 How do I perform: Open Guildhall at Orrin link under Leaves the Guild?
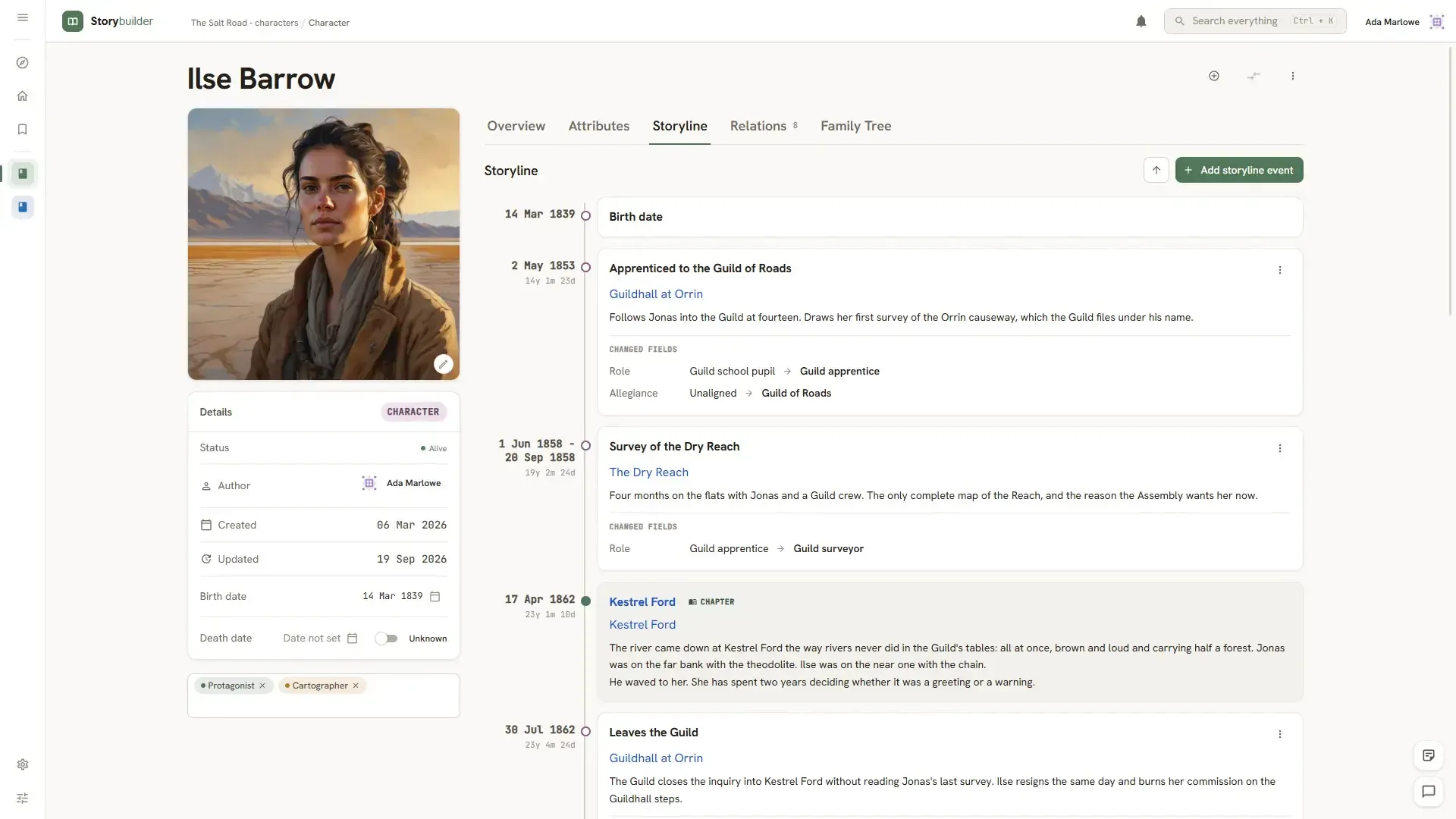[x=656, y=758]
